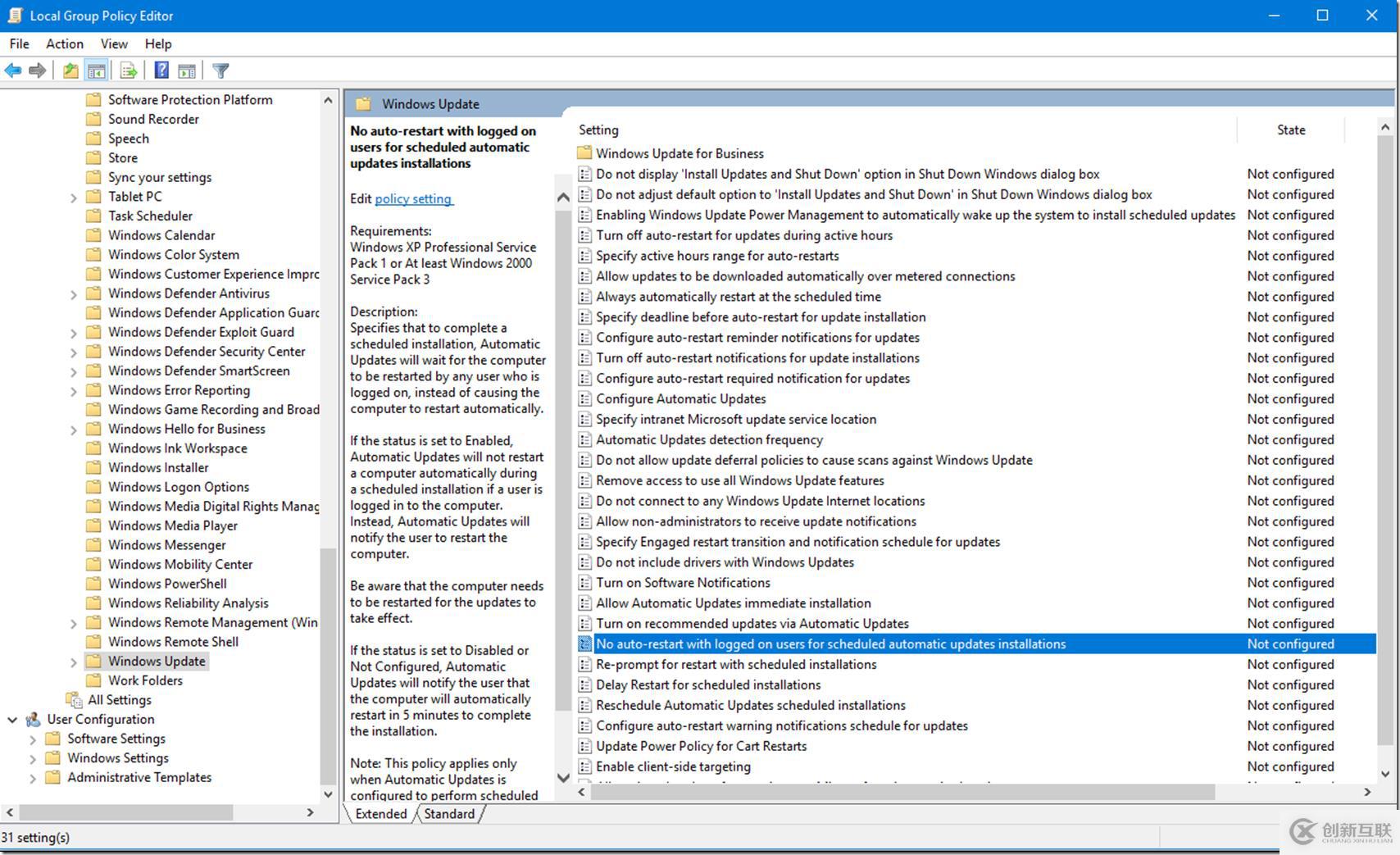Click the 'policy setting' edit link
1400x855 pixels.
[413, 199]
